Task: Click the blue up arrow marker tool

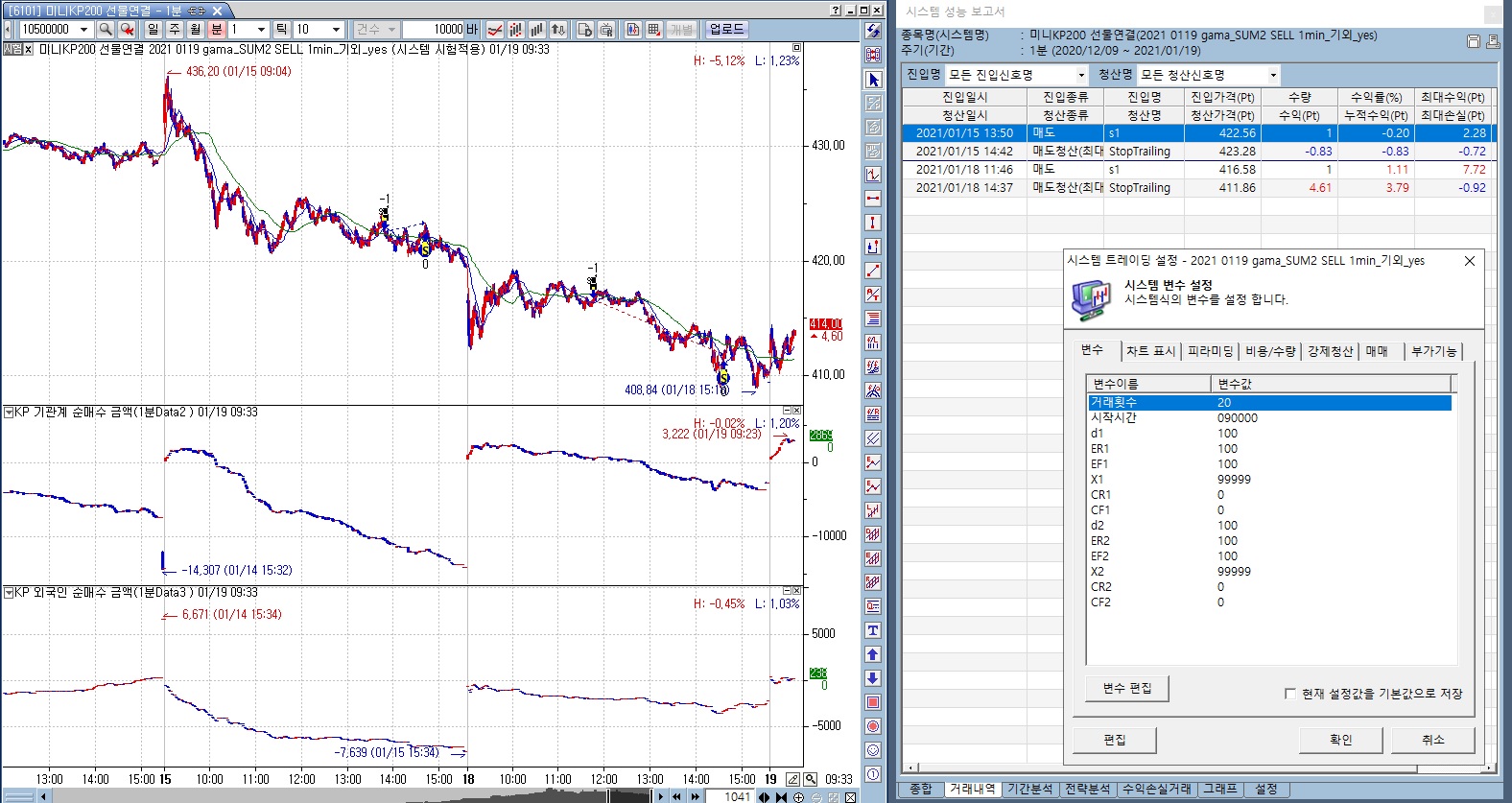Action: pyautogui.click(x=873, y=654)
